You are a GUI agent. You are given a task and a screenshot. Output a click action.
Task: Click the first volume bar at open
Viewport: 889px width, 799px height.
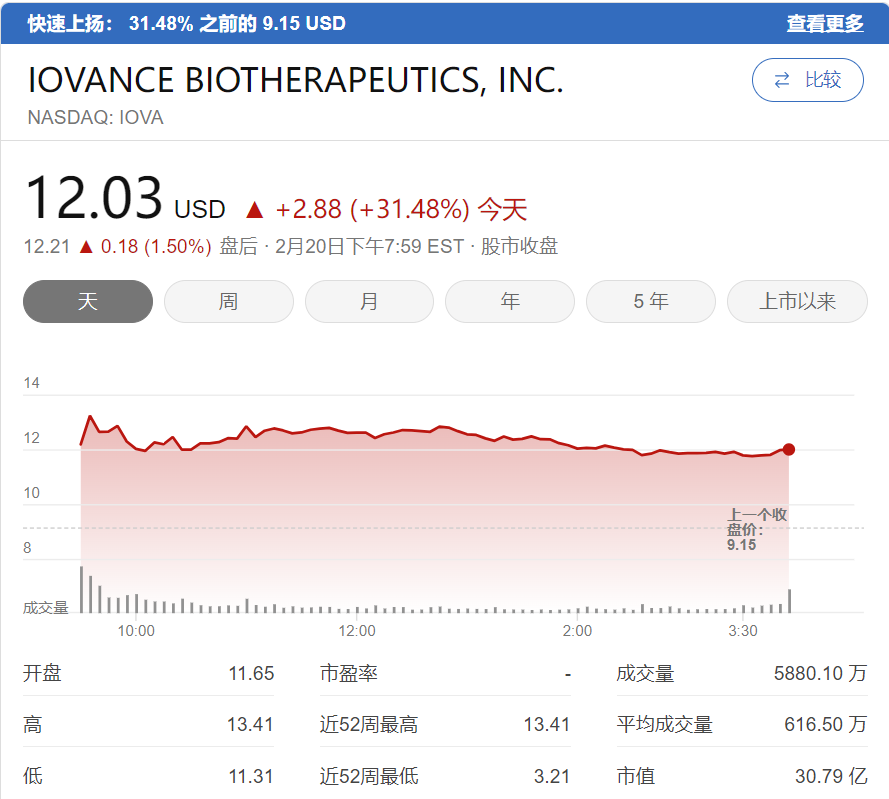point(82,589)
